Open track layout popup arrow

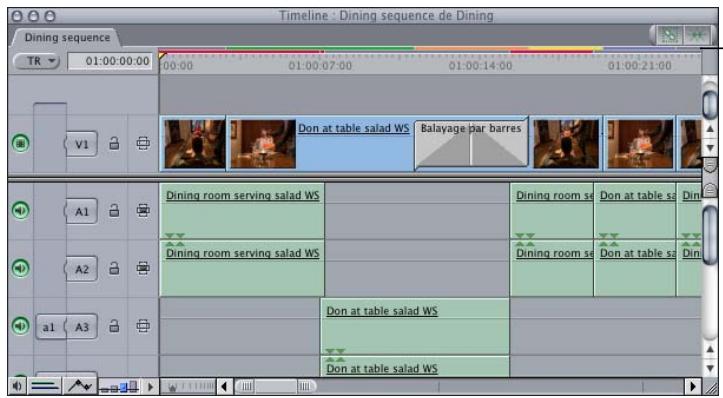[x=150, y=386]
